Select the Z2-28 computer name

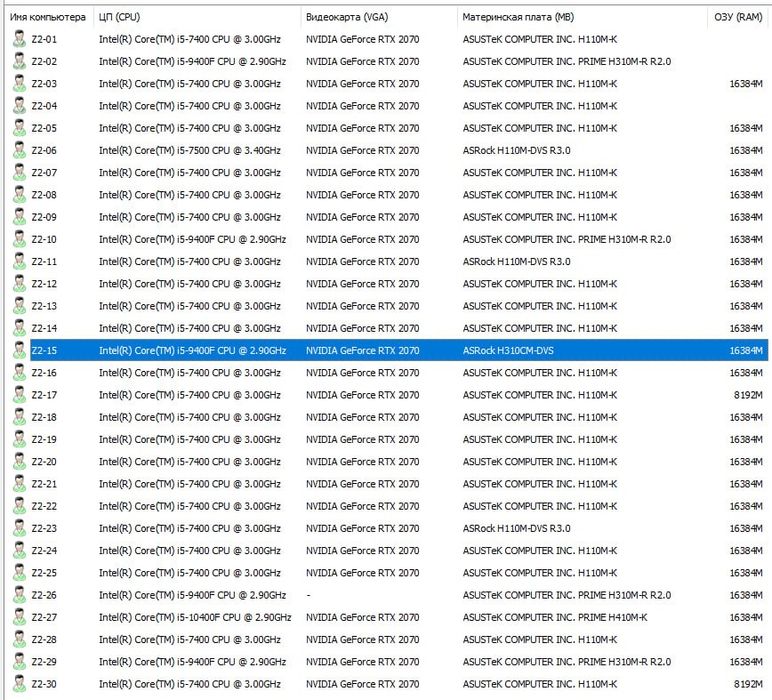pyautogui.click(x=44, y=639)
